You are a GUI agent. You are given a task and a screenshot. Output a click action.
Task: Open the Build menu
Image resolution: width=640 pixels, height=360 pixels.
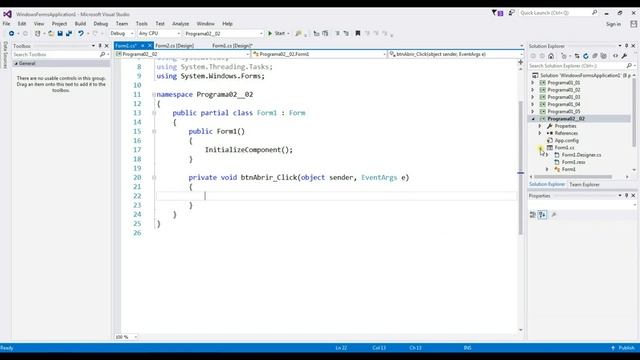80,24
